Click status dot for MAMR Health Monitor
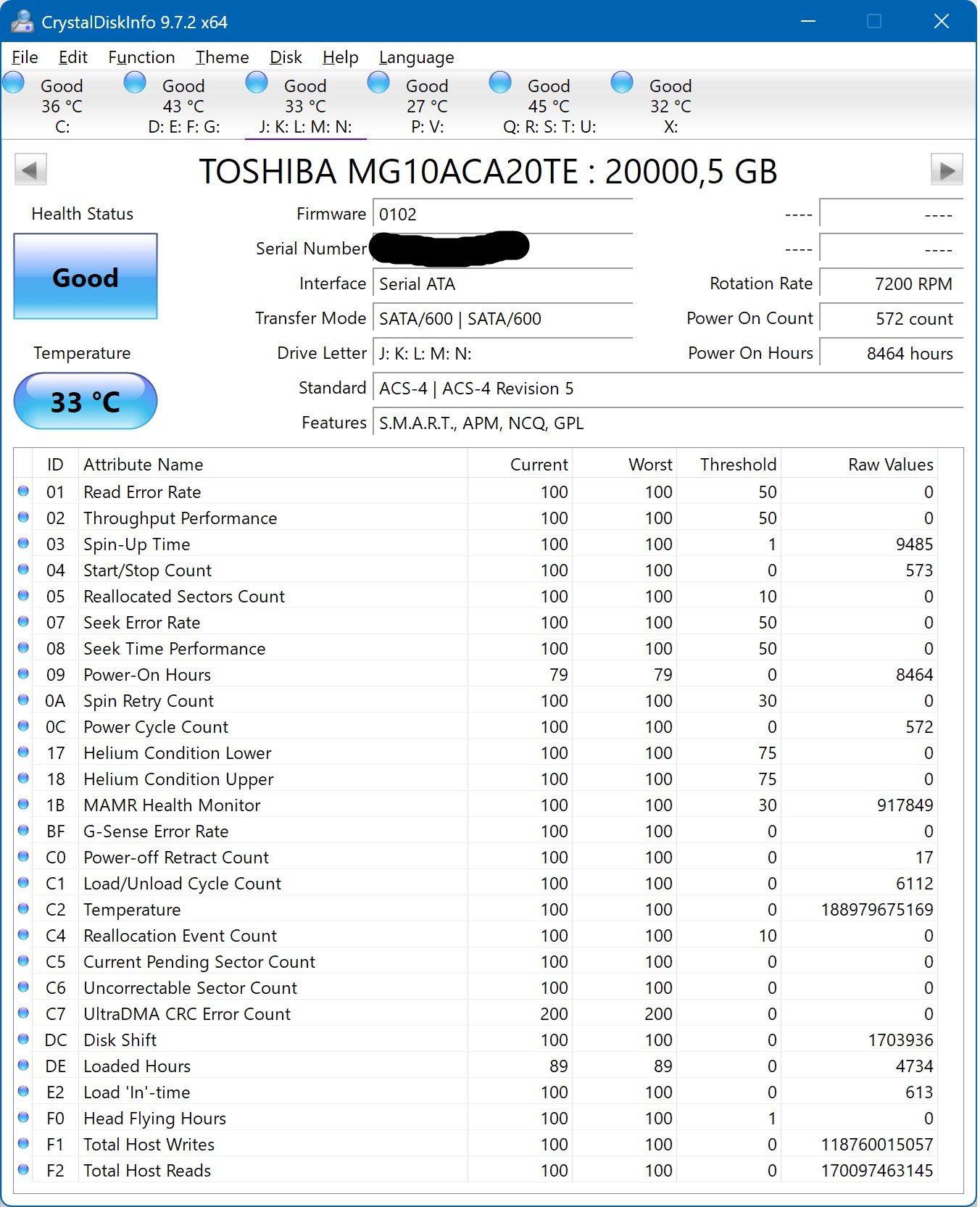980x1207 pixels. [x=23, y=805]
